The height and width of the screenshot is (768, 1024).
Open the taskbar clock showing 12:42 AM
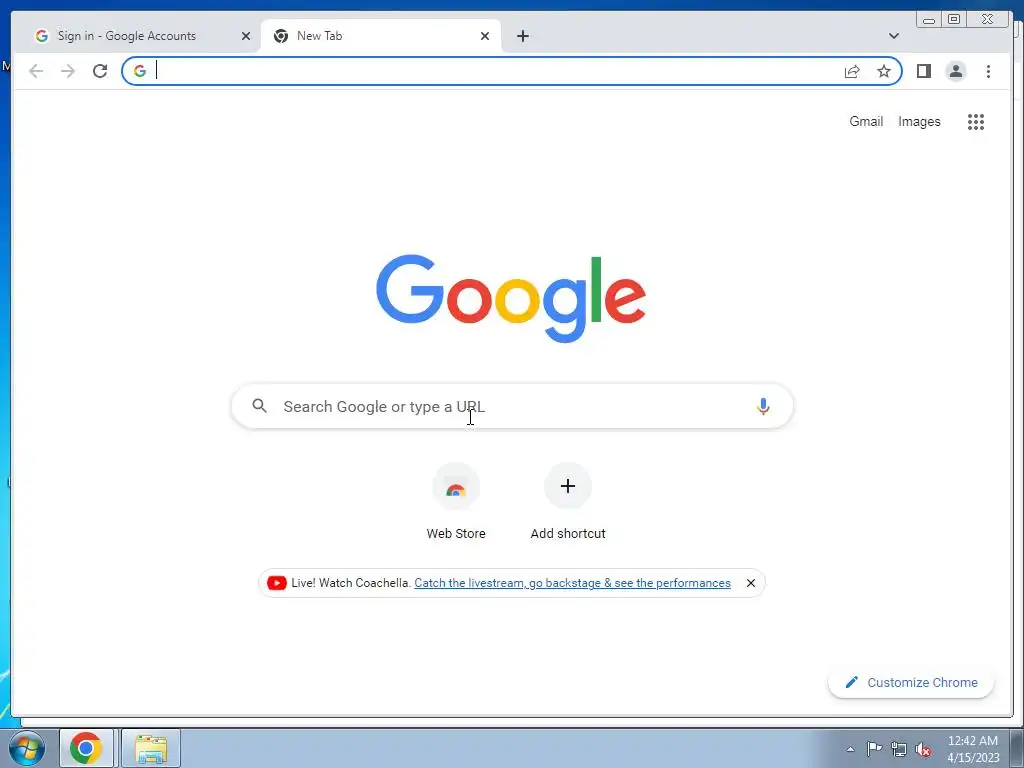click(x=973, y=749)
